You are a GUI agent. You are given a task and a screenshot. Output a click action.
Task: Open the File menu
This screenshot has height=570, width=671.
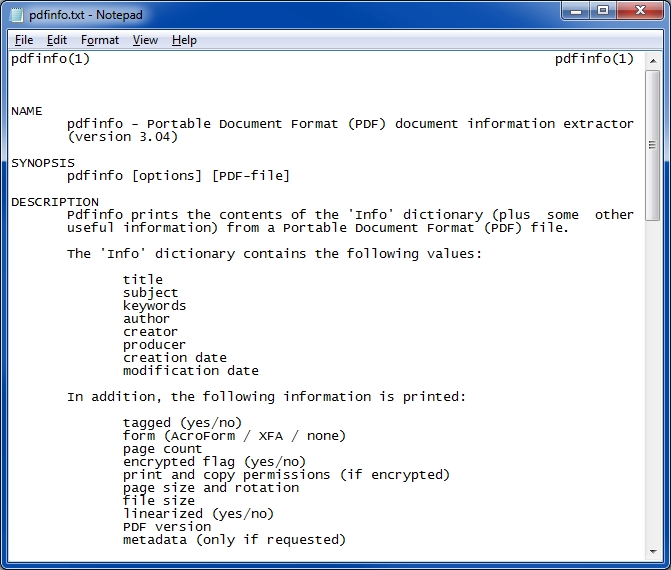pyautogui.click(x=24, y=40)
